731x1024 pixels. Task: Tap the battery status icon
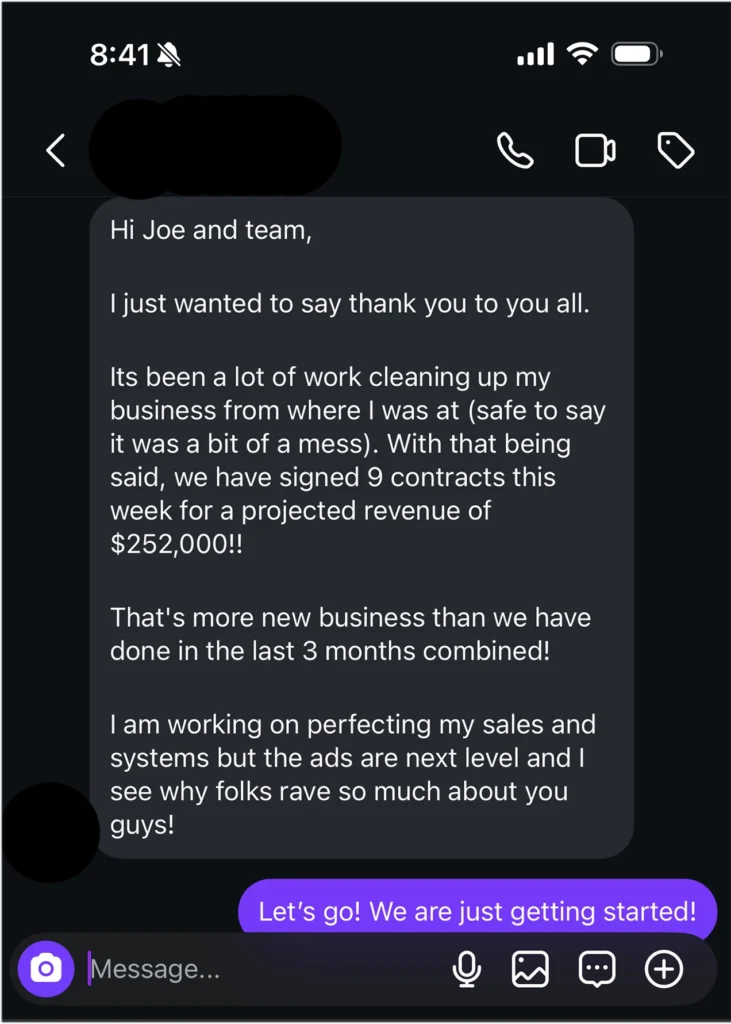(637, 54)
